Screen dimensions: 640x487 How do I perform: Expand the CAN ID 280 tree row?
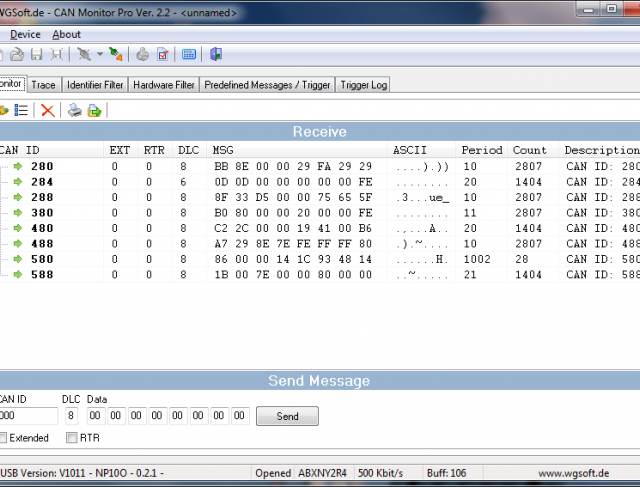coord(4,166)
